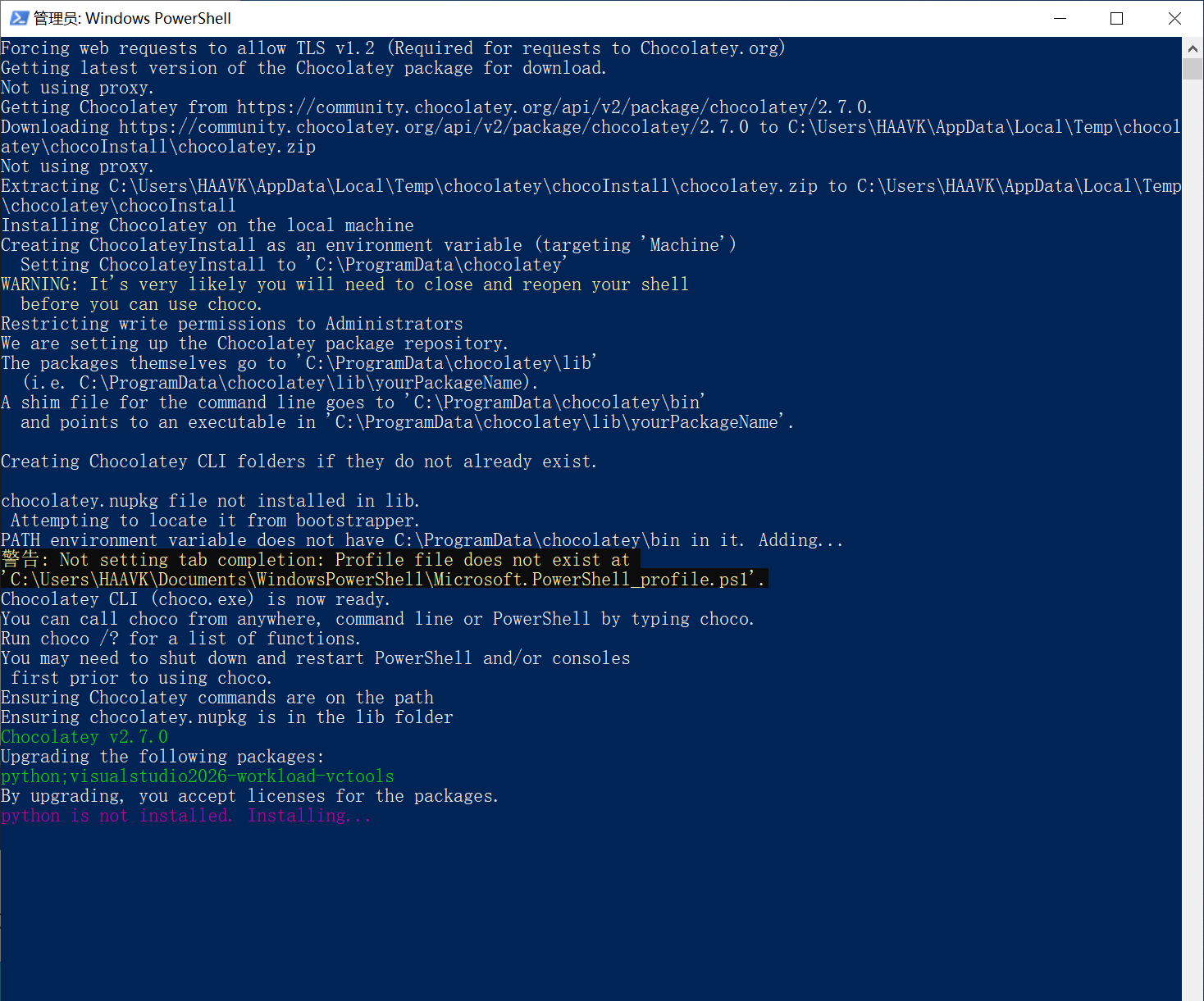Click the 'Run choco /? for a list' line
This screenshot has height=1001, width=1204.
coord(180,639)
